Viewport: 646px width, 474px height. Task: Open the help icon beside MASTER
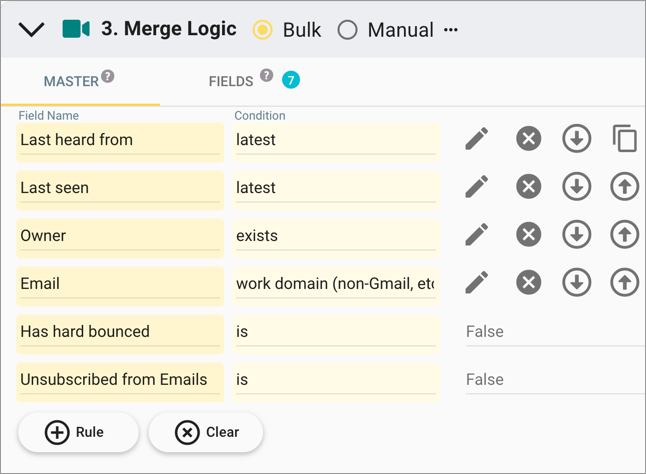tap(108, 76)
